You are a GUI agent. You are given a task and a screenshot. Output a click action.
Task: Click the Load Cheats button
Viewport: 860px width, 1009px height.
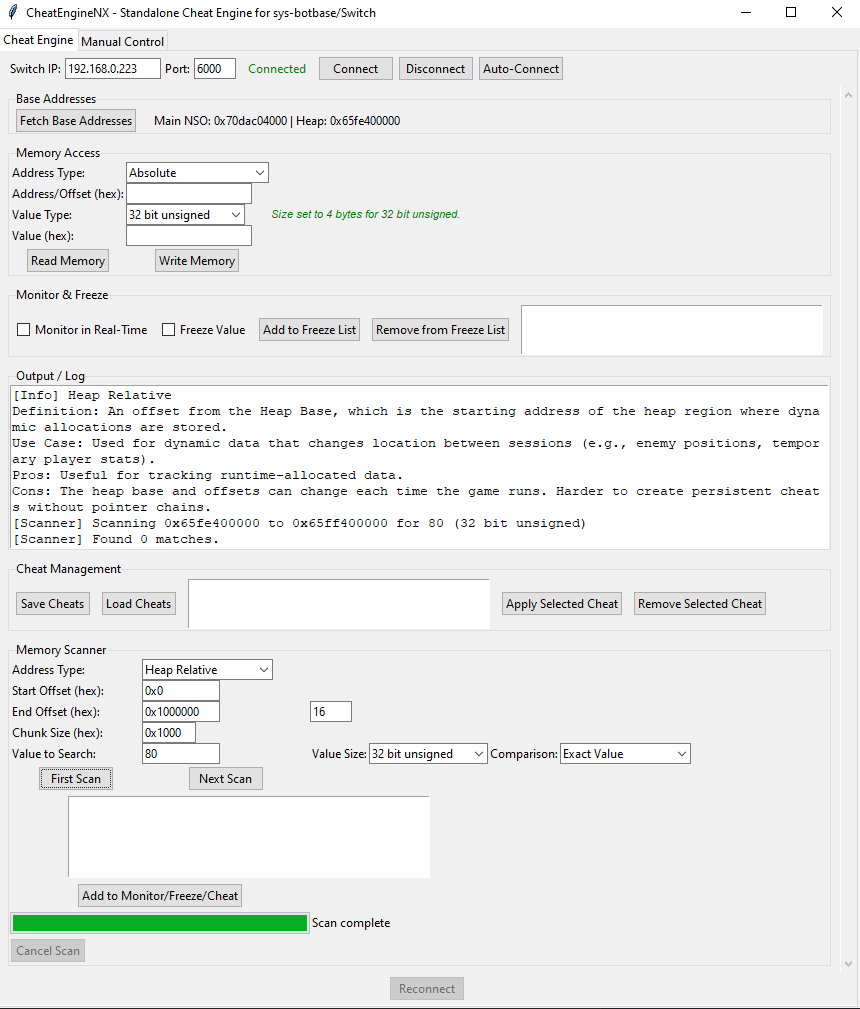coord(138,604)
